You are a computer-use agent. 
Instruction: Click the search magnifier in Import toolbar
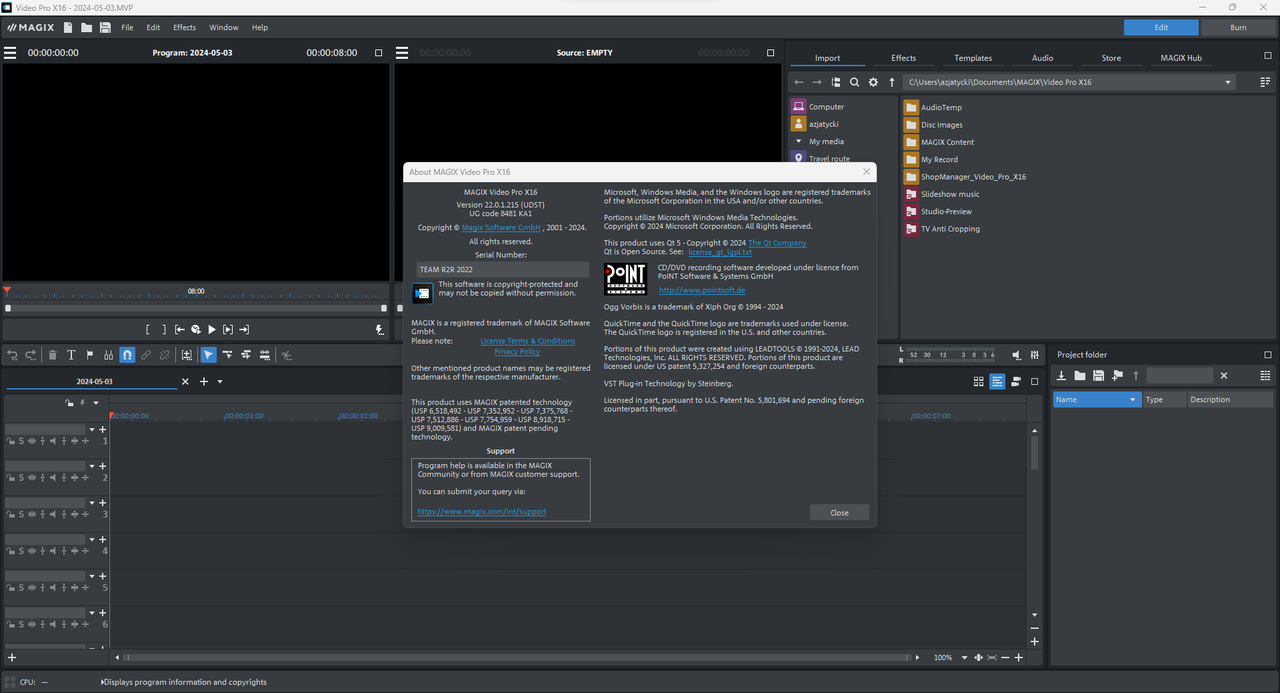click(x=854, y=82)
